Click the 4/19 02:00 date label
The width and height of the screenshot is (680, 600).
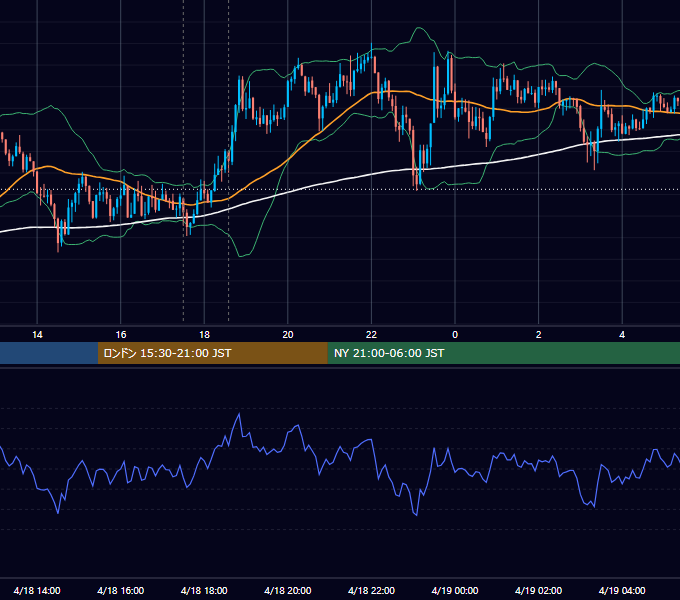[539, 590]
